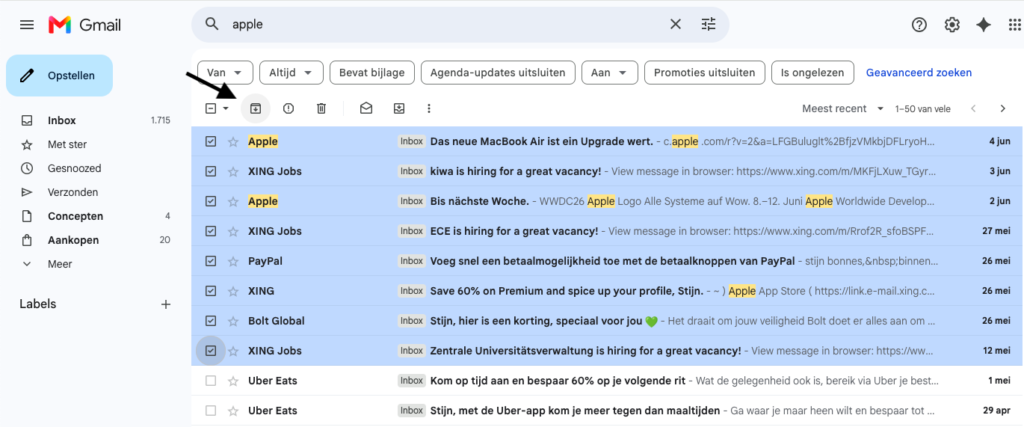Screen dimensions: 1024x427
Task: Mark selected emails as read
Action: coord(366,108)
